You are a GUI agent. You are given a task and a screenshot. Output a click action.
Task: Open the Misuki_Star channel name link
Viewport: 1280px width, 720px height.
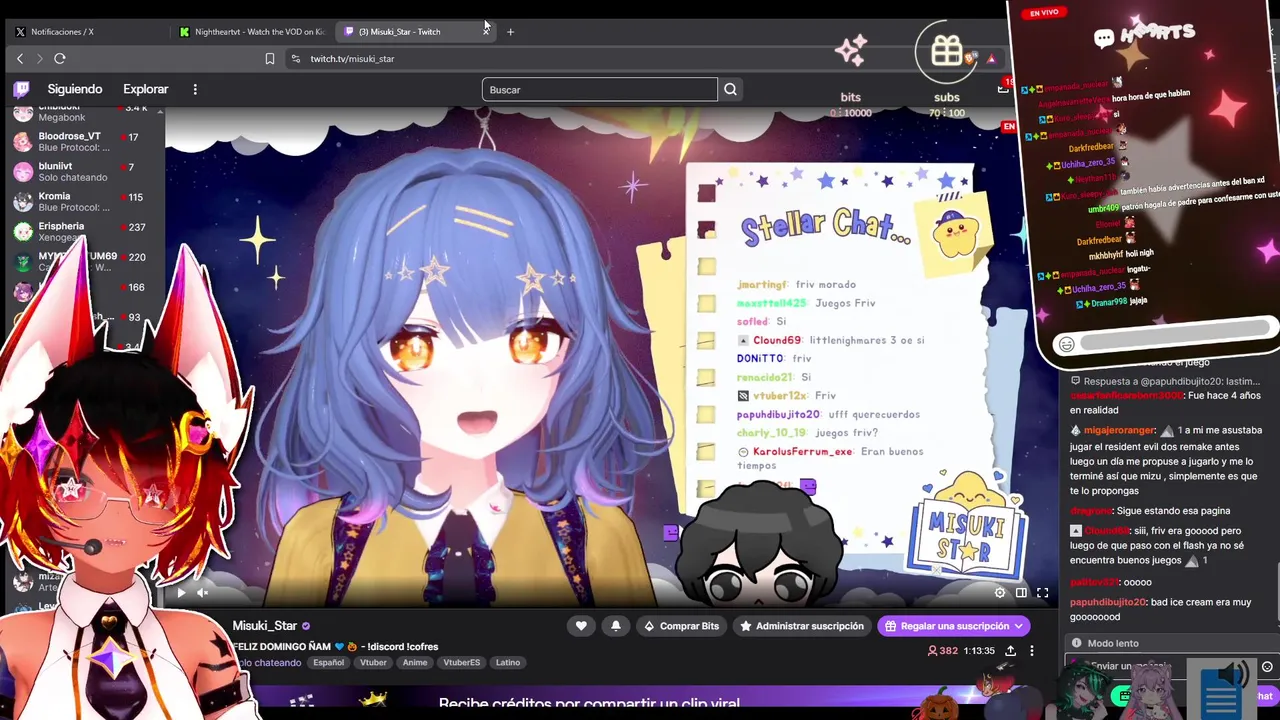pyautogui.click(x=265, y=626)
